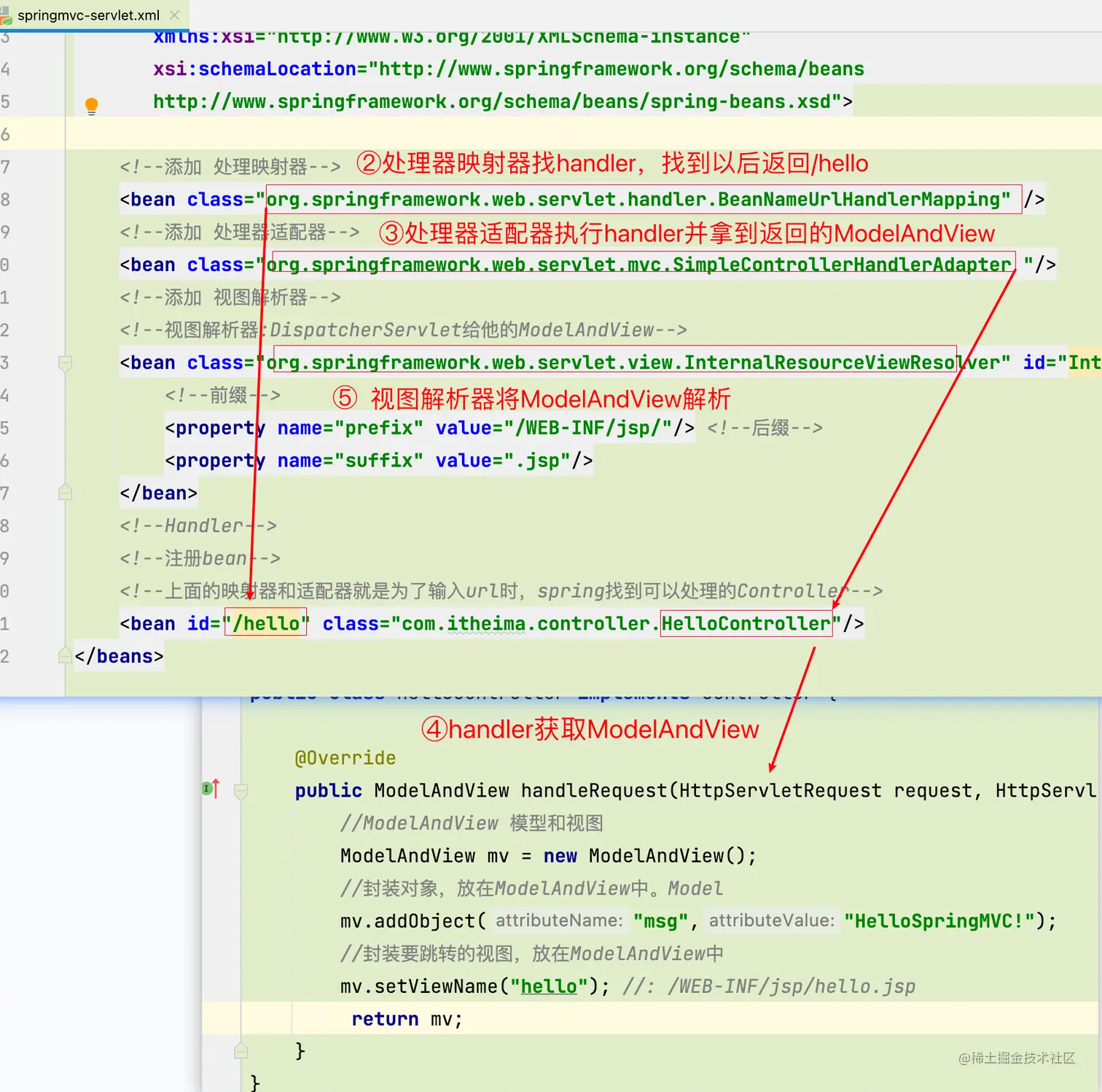Click the handleRequest method name
1102x1092 pixels.
click(x=594, y=791)
